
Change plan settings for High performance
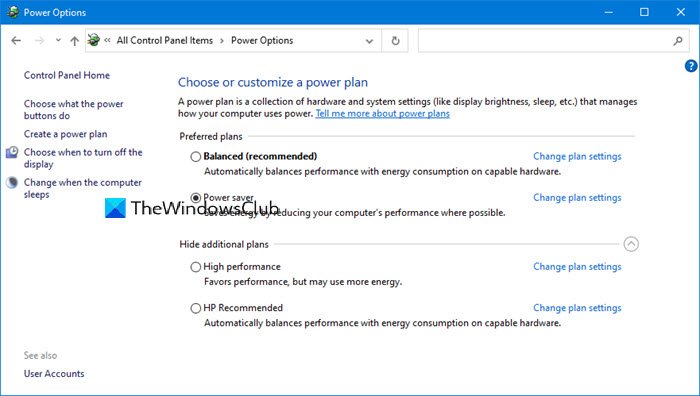577,267
